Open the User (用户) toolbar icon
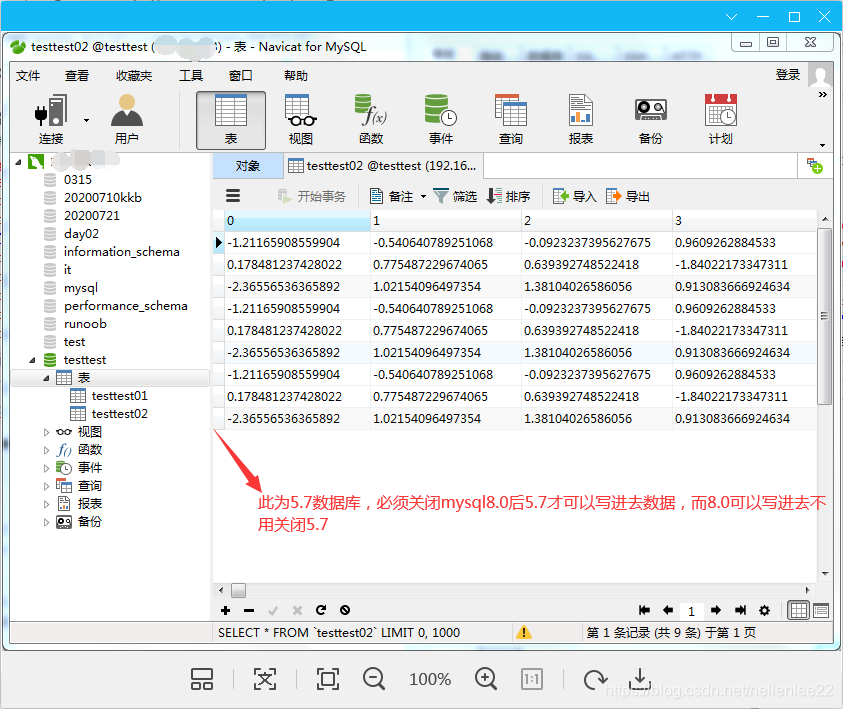This screenshot has width=843, height=709. [x=127, y=119]
